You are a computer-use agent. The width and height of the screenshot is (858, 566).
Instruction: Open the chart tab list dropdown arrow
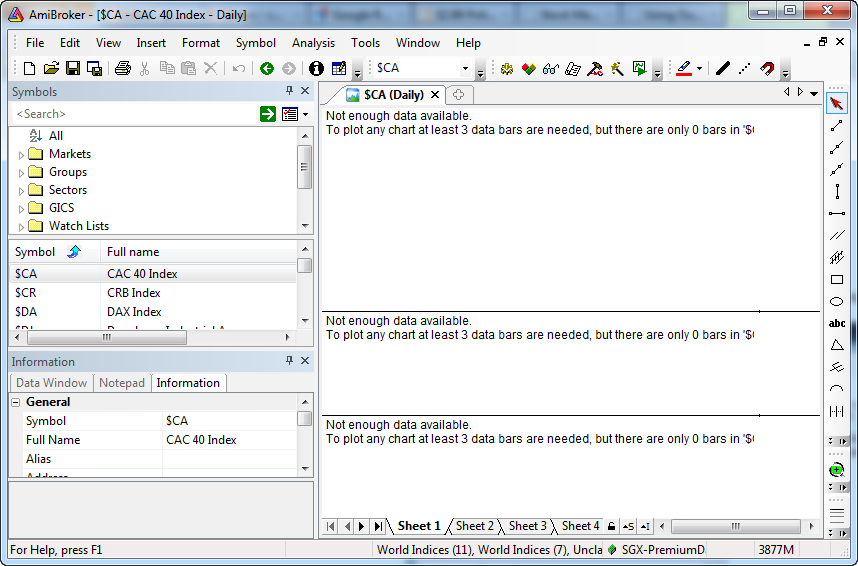(x=814, y=94)
